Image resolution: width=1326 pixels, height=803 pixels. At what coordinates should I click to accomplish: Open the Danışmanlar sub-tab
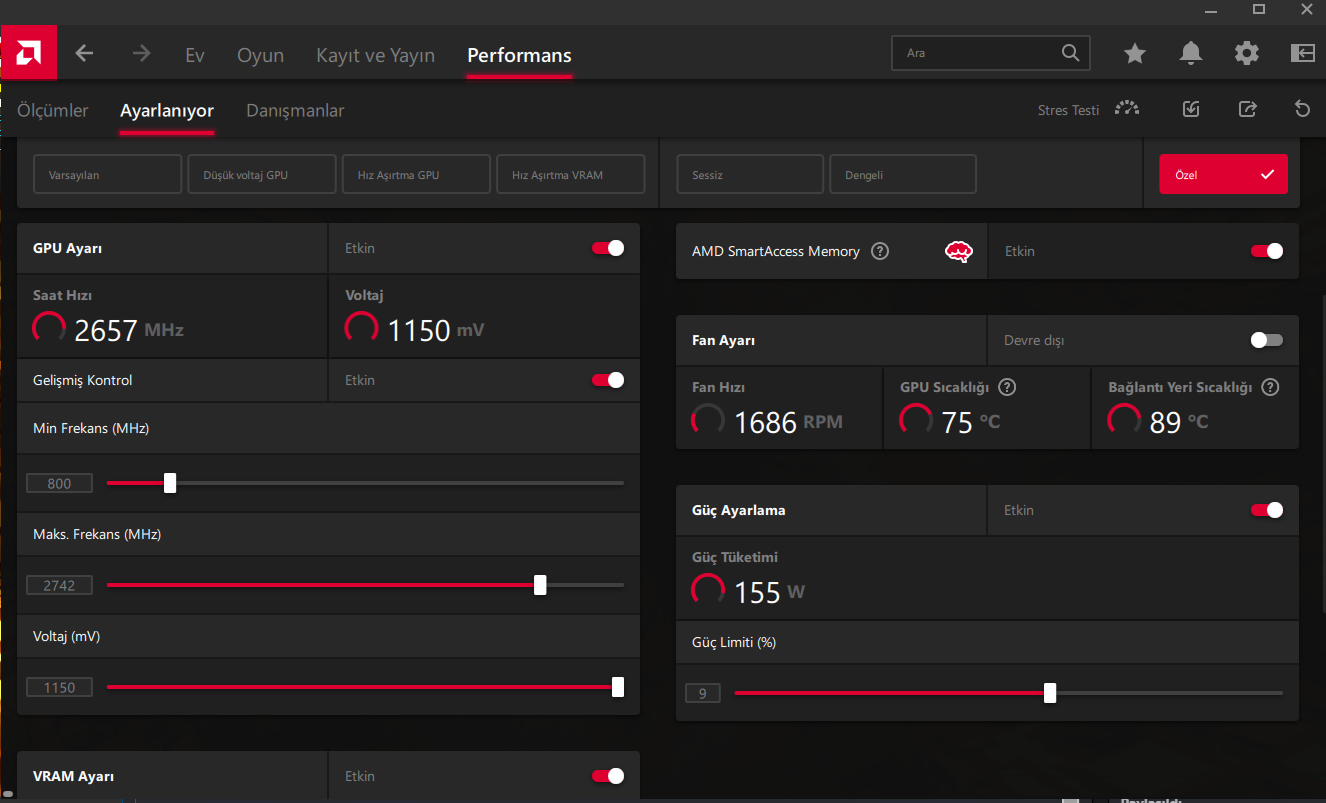[x=295, y=110]
